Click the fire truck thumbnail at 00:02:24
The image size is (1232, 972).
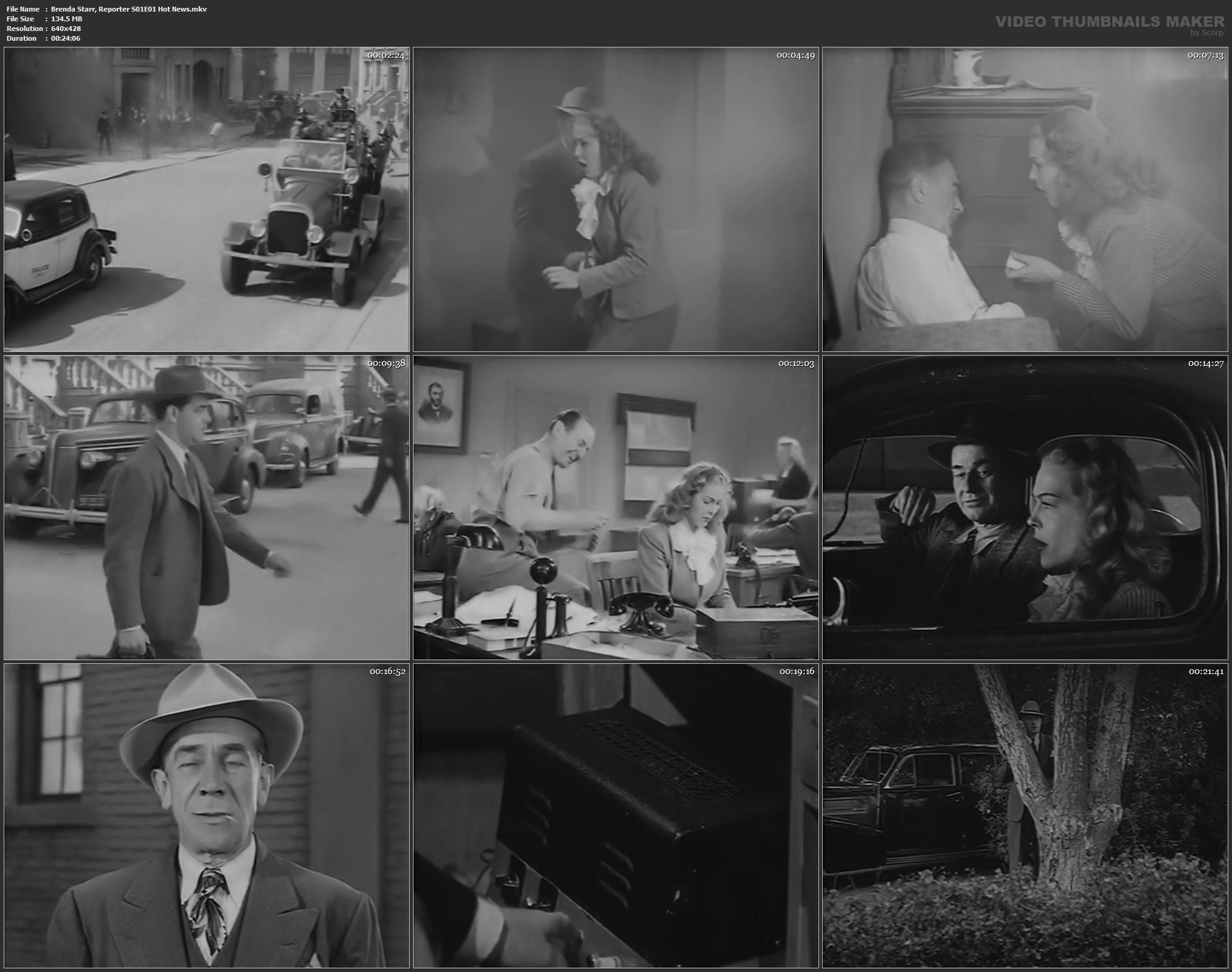click(x=207, y=199)
